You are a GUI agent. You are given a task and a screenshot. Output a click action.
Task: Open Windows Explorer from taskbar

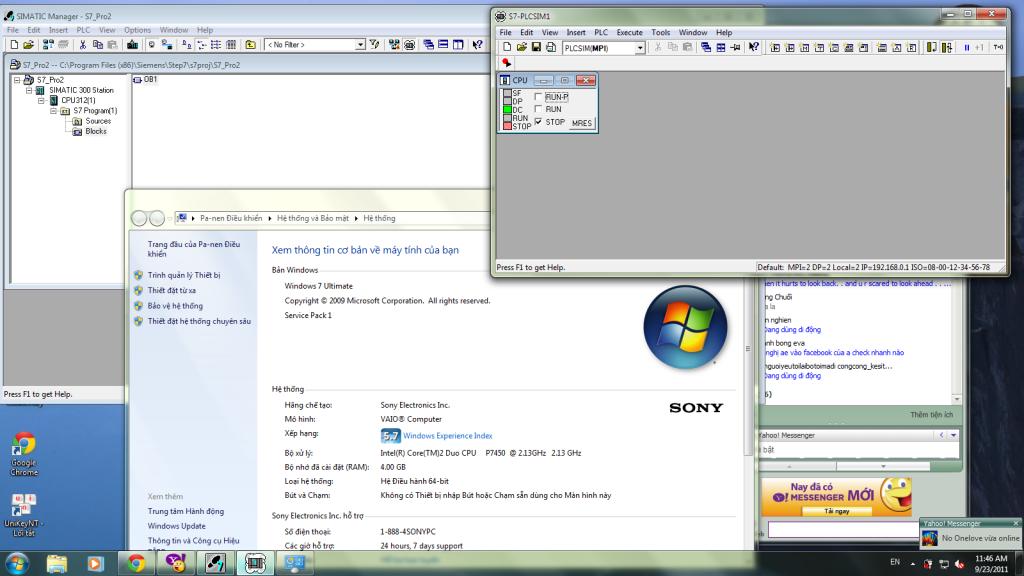(56, 563)
